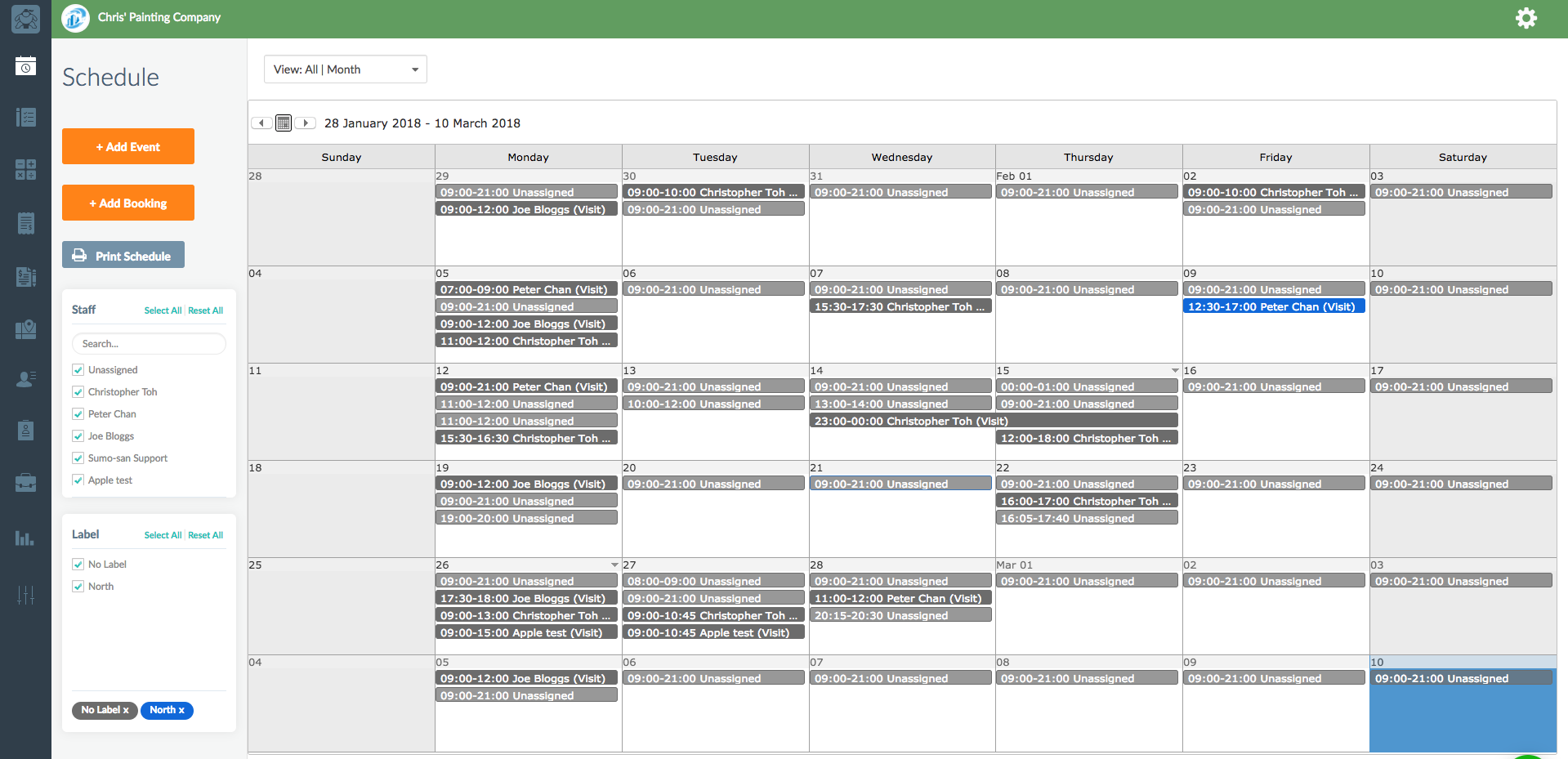The image size is (1568, 759).
Task: Remove the North filter tag
Action: [x=181, y=710]
